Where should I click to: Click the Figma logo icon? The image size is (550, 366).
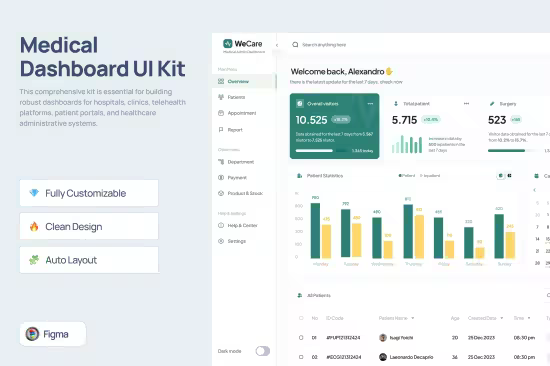[32, 334]
